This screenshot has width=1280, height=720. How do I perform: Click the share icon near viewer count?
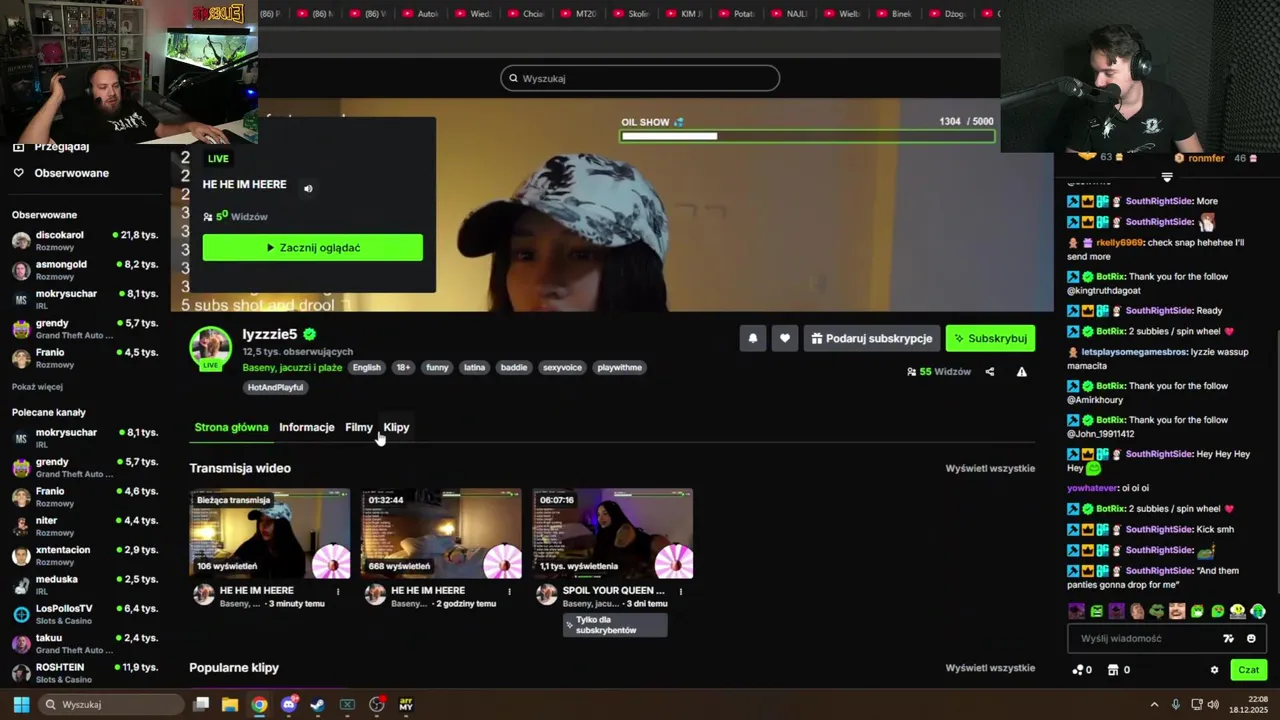990,372
